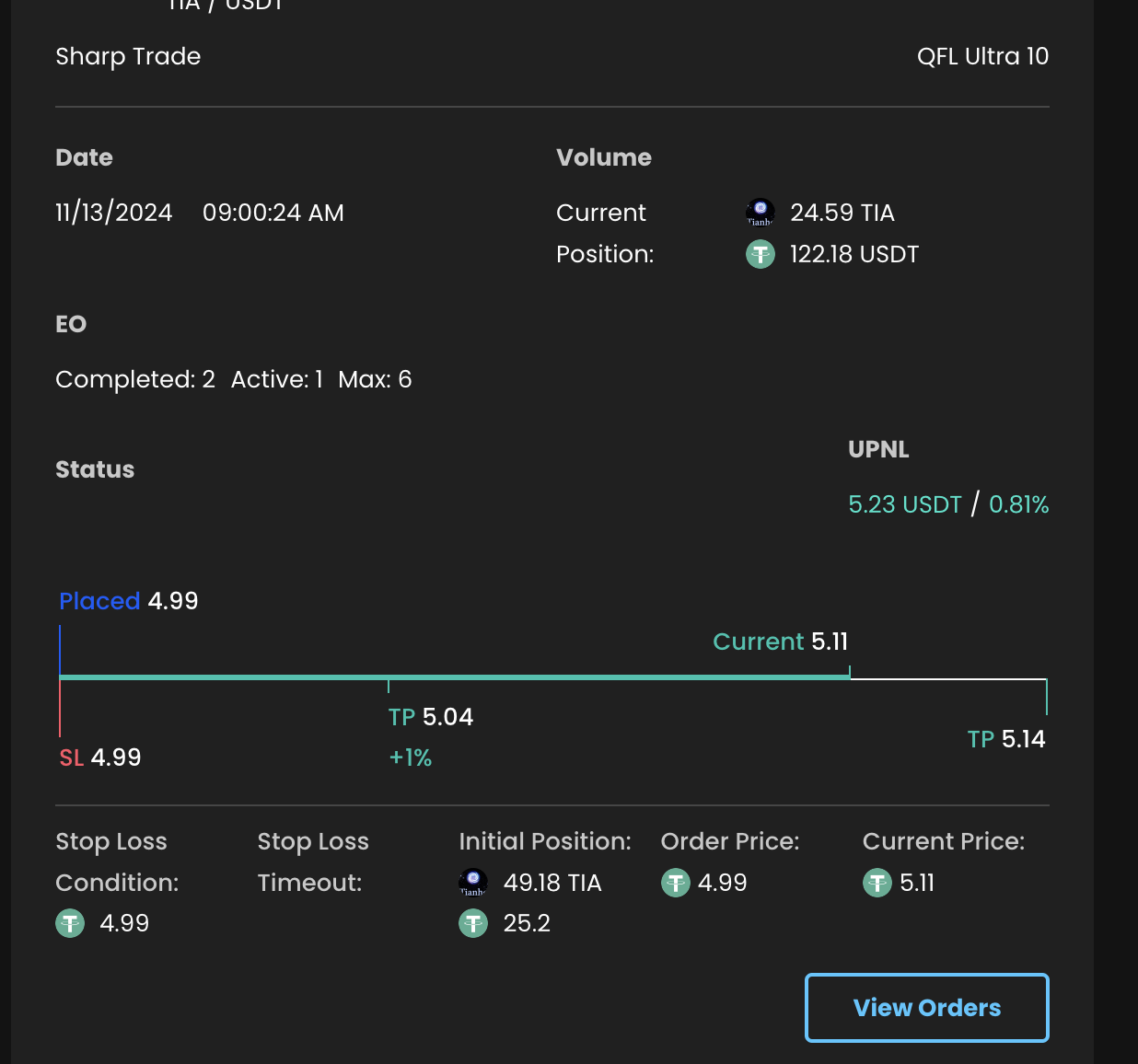Click the trade date 11/13/2024
Viewport: 1138px width, 1064px height.
(114, 213)
